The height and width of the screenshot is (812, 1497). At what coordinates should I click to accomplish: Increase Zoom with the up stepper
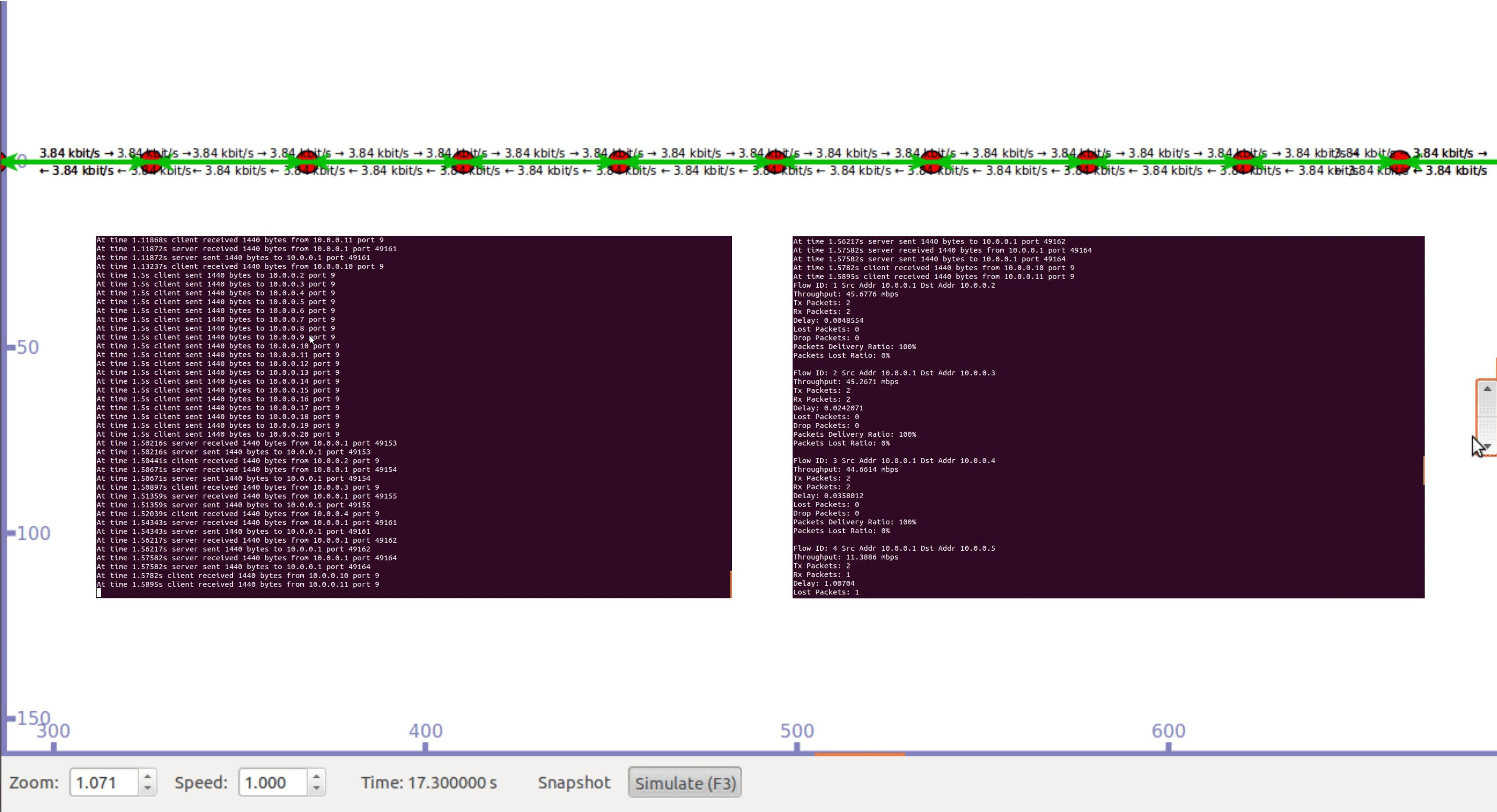tap(147, 776)
